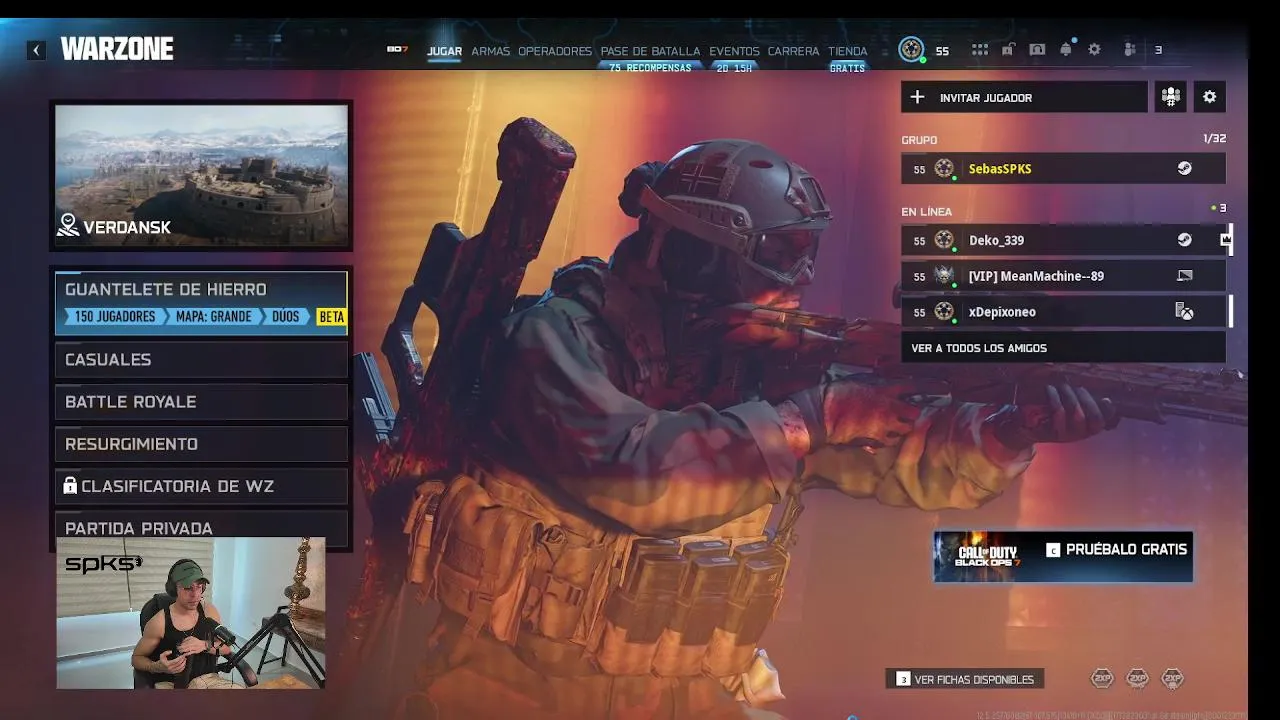
Task: Select friend xDepixoneo name
Action: click(1002, 312)
